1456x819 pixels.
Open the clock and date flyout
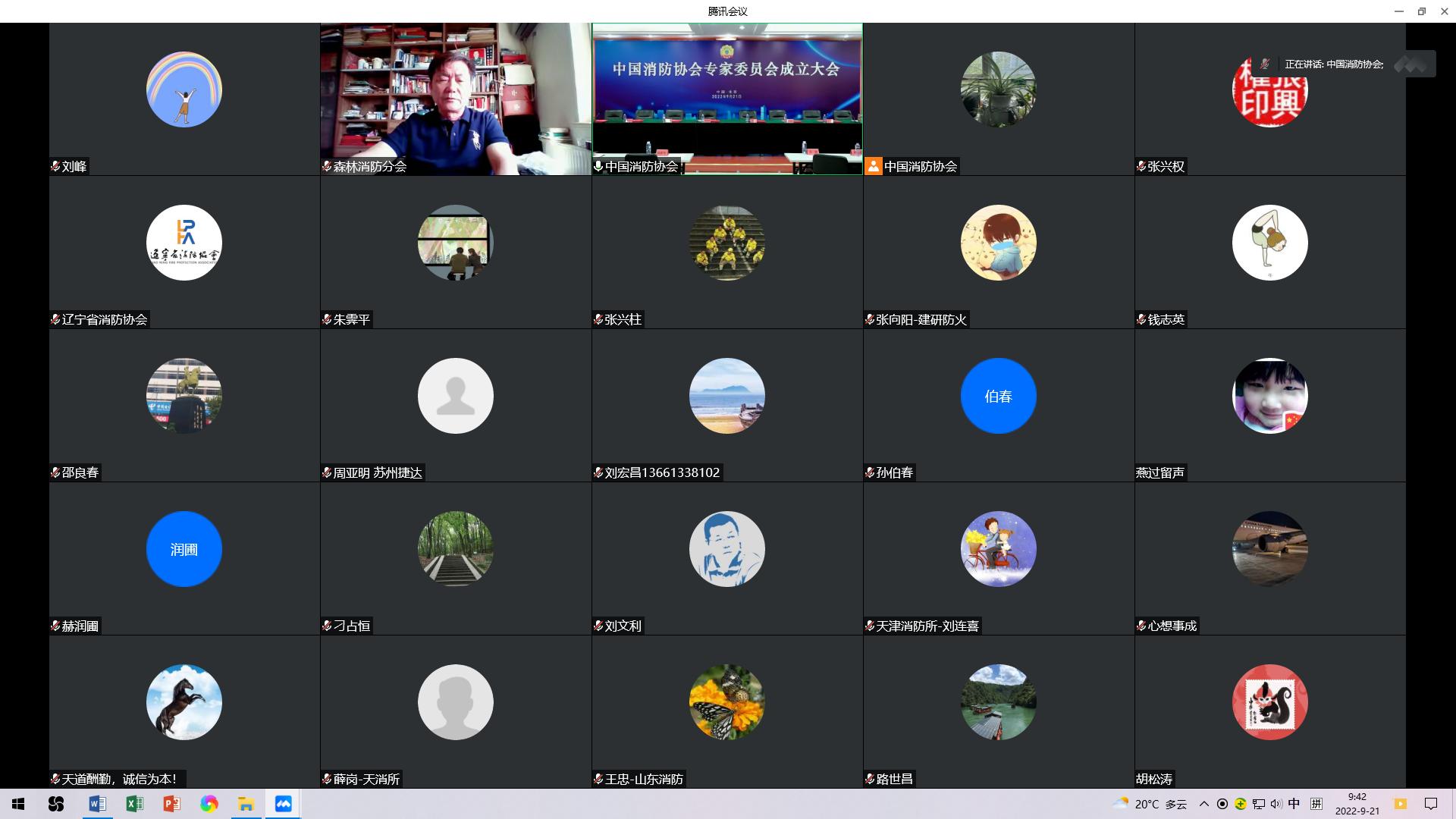pyautogui.click(x=1357, y=804)
